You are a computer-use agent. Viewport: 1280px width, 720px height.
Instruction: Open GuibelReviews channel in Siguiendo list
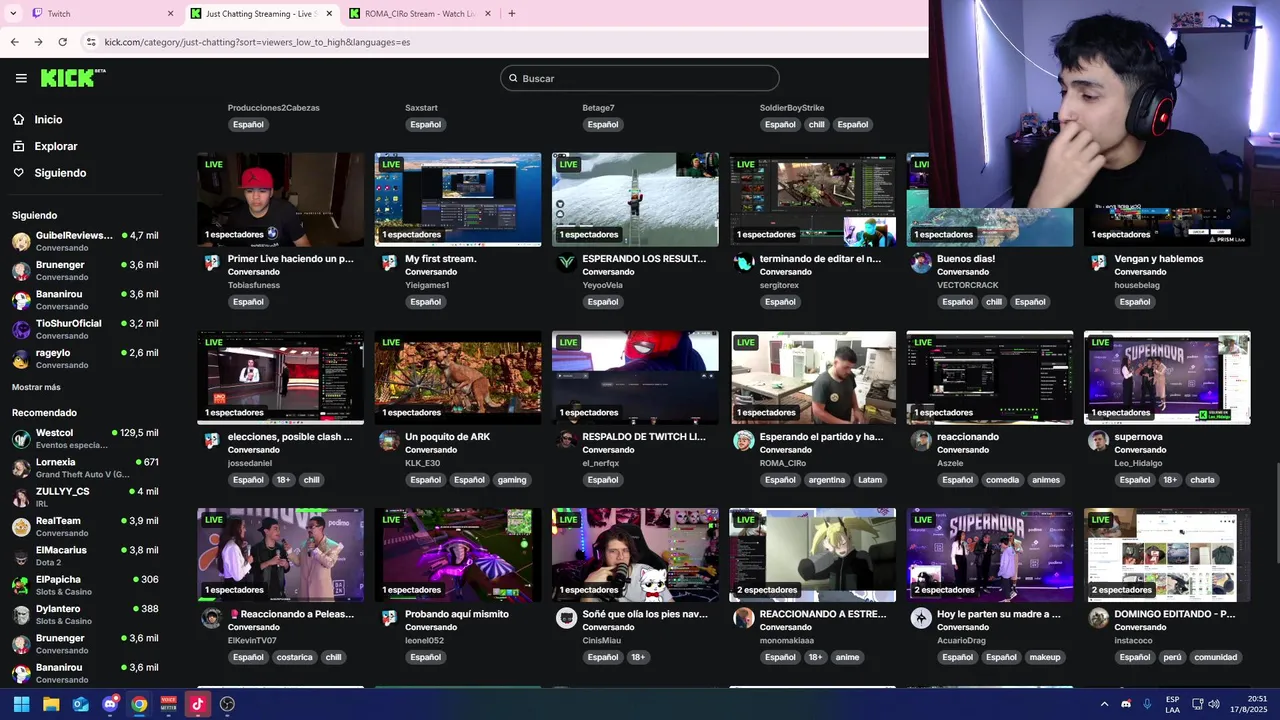[85, 241]
